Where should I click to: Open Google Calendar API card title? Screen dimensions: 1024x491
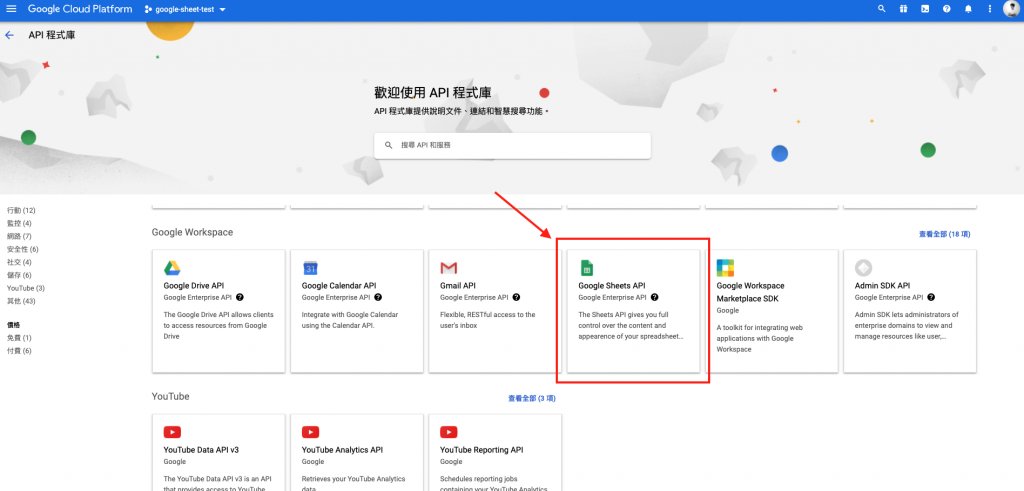pos(339,285)
